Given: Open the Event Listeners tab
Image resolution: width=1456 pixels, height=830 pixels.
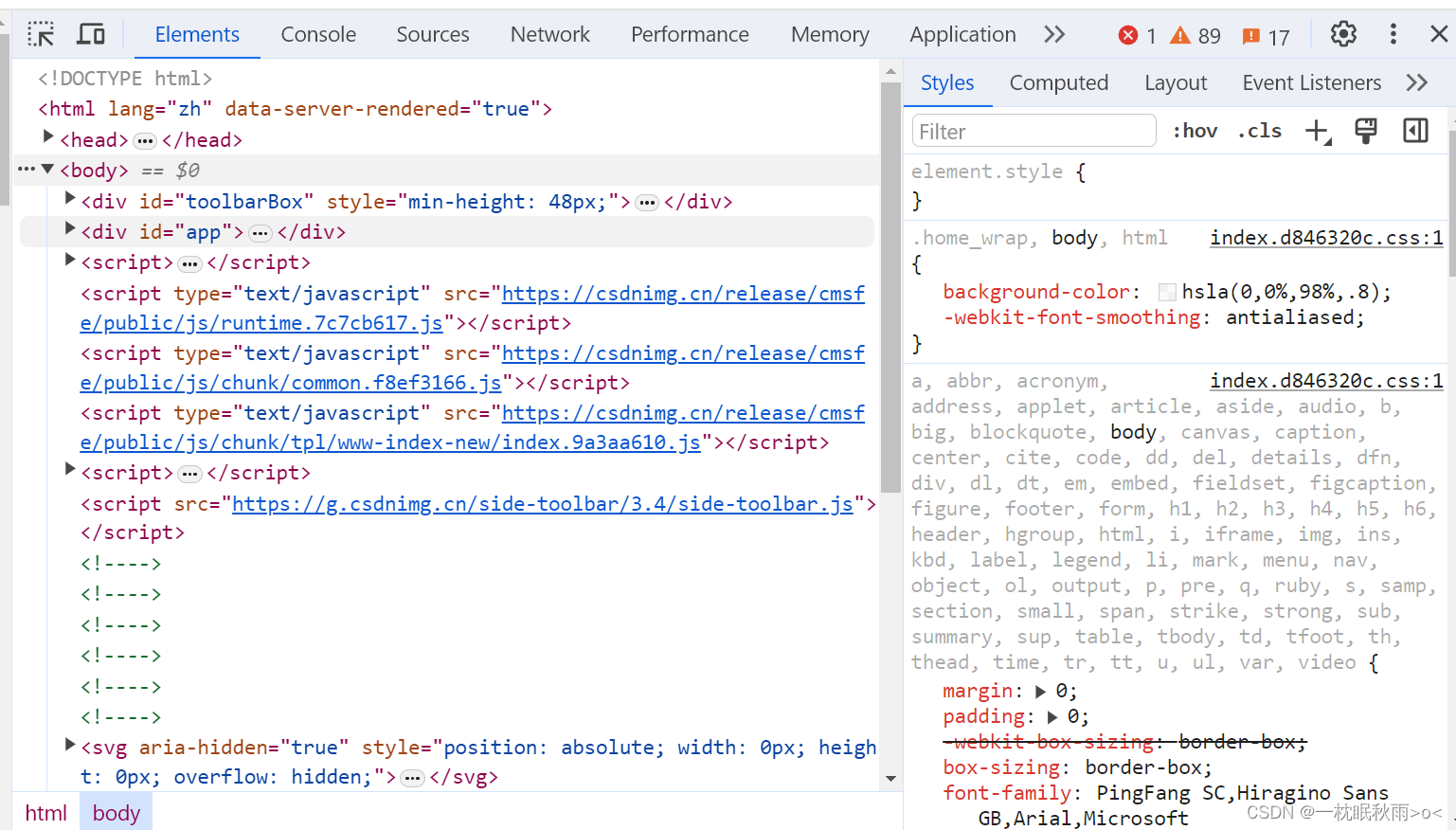Looking at the screenshot, I should (1312, 83).
